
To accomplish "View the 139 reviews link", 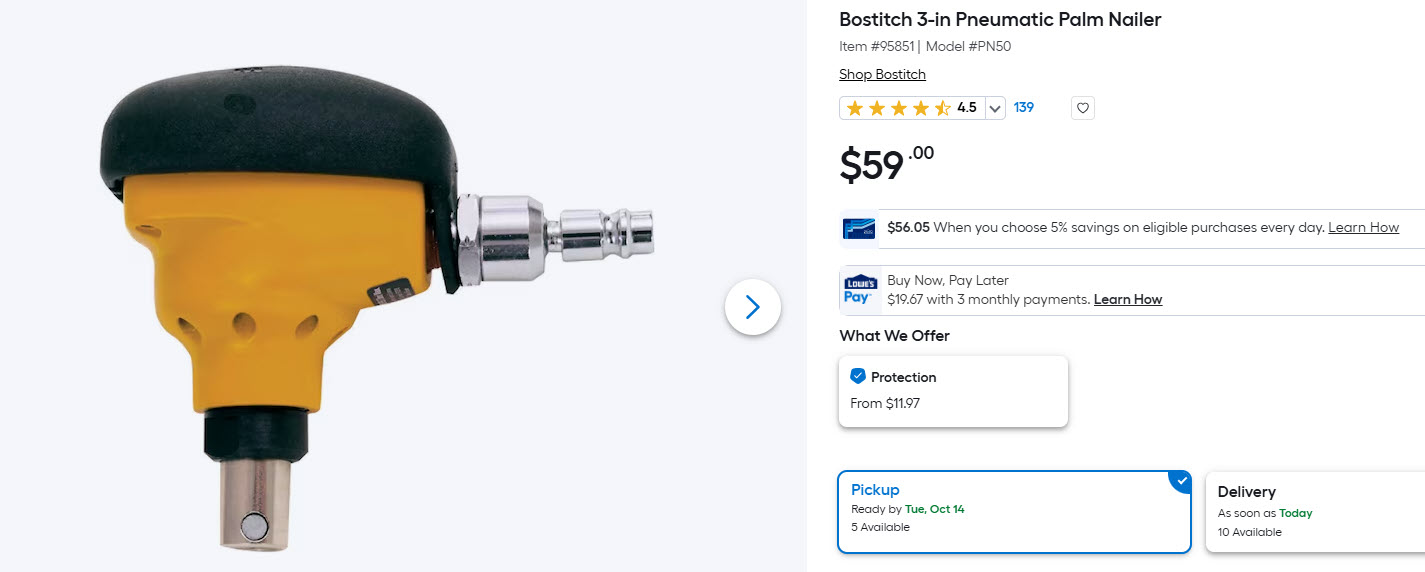I will (x=1023, y=108).
